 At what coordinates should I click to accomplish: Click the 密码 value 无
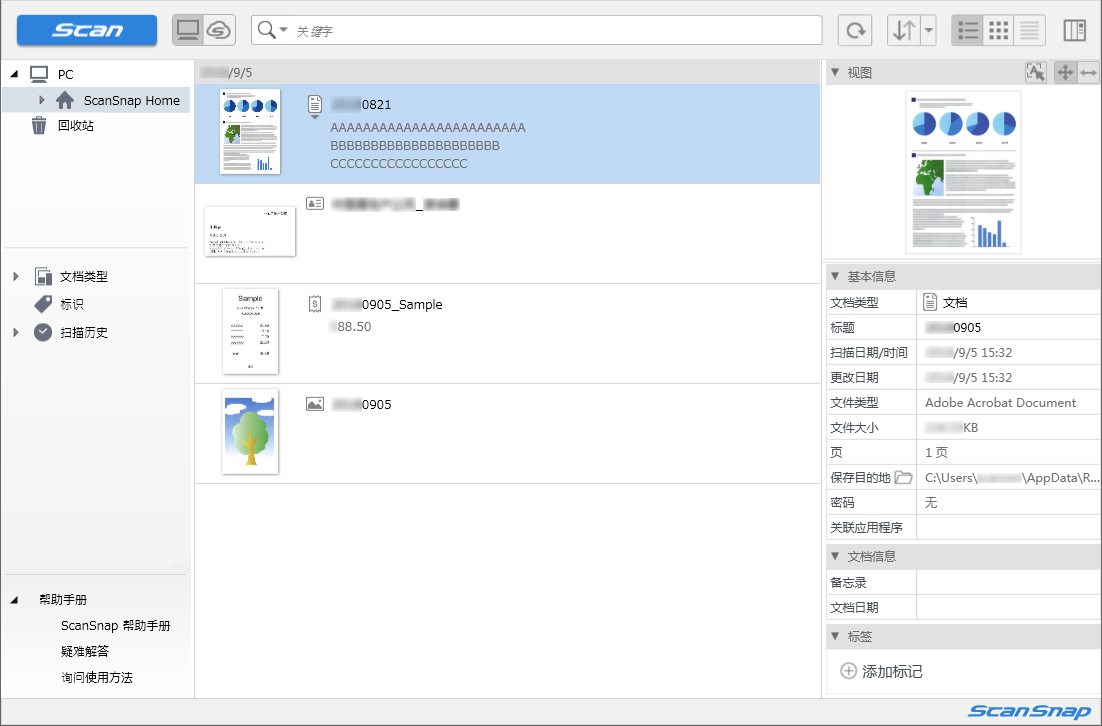point(931,503)
